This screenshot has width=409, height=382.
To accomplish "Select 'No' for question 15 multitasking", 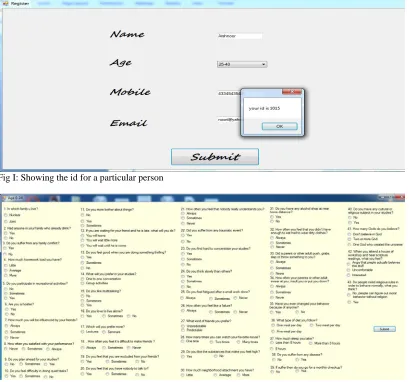I will [83, 296].
